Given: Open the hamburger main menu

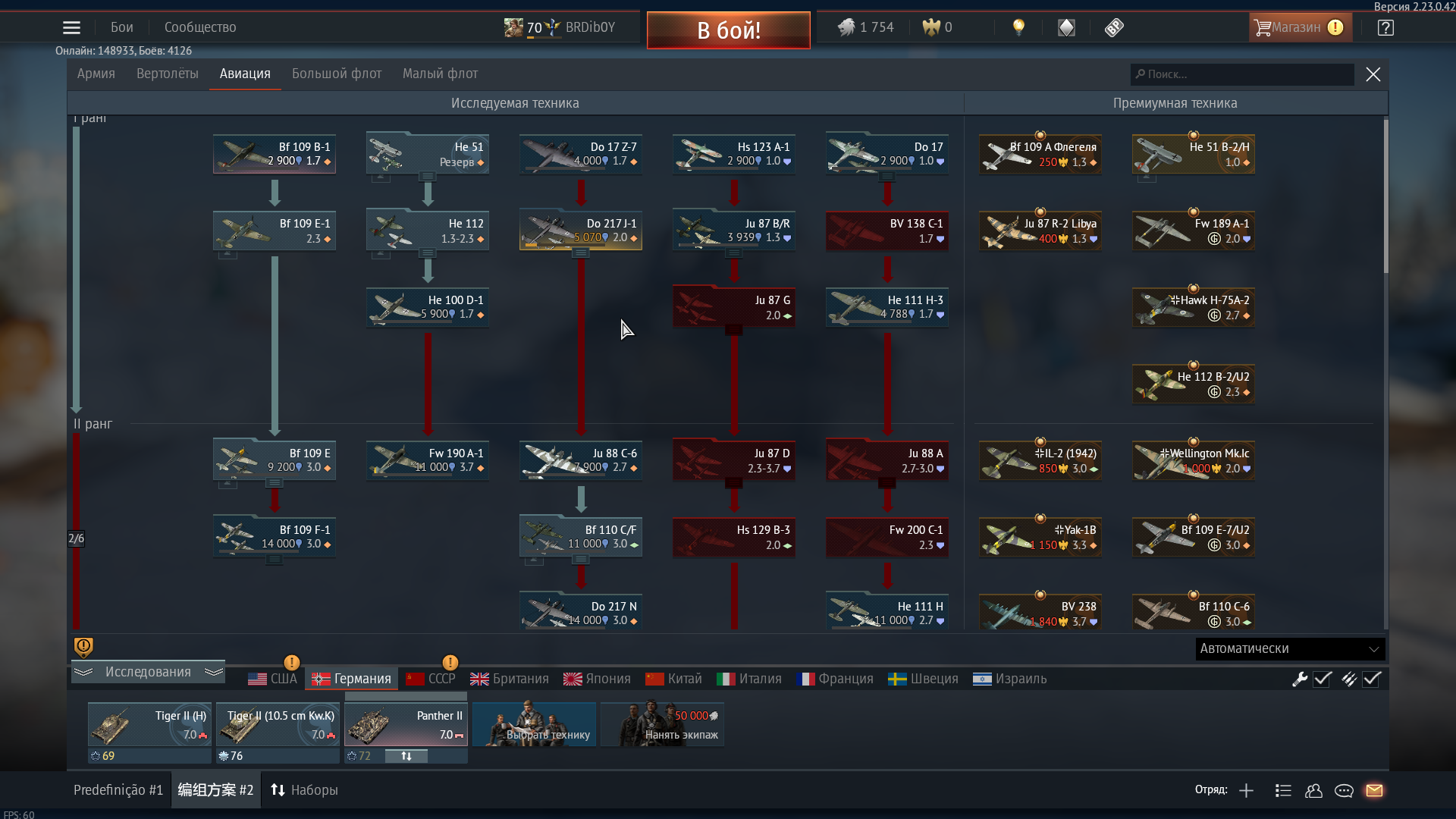Looking at the screenshot, I should tap(71, 28).
